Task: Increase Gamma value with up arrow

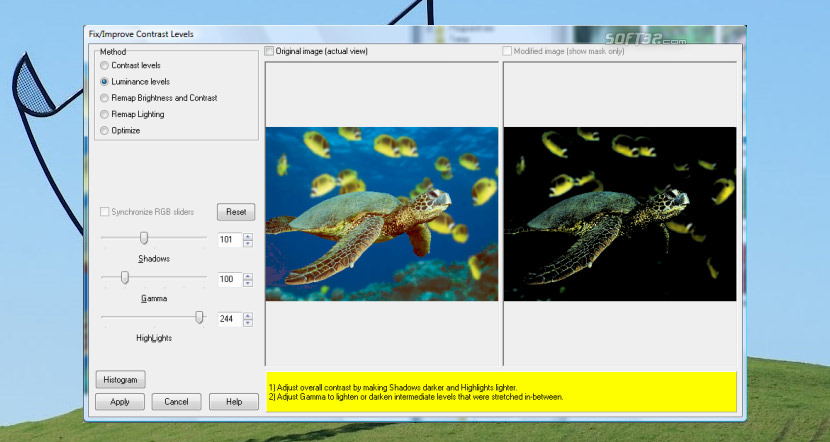Action: [x=248, y=276]
